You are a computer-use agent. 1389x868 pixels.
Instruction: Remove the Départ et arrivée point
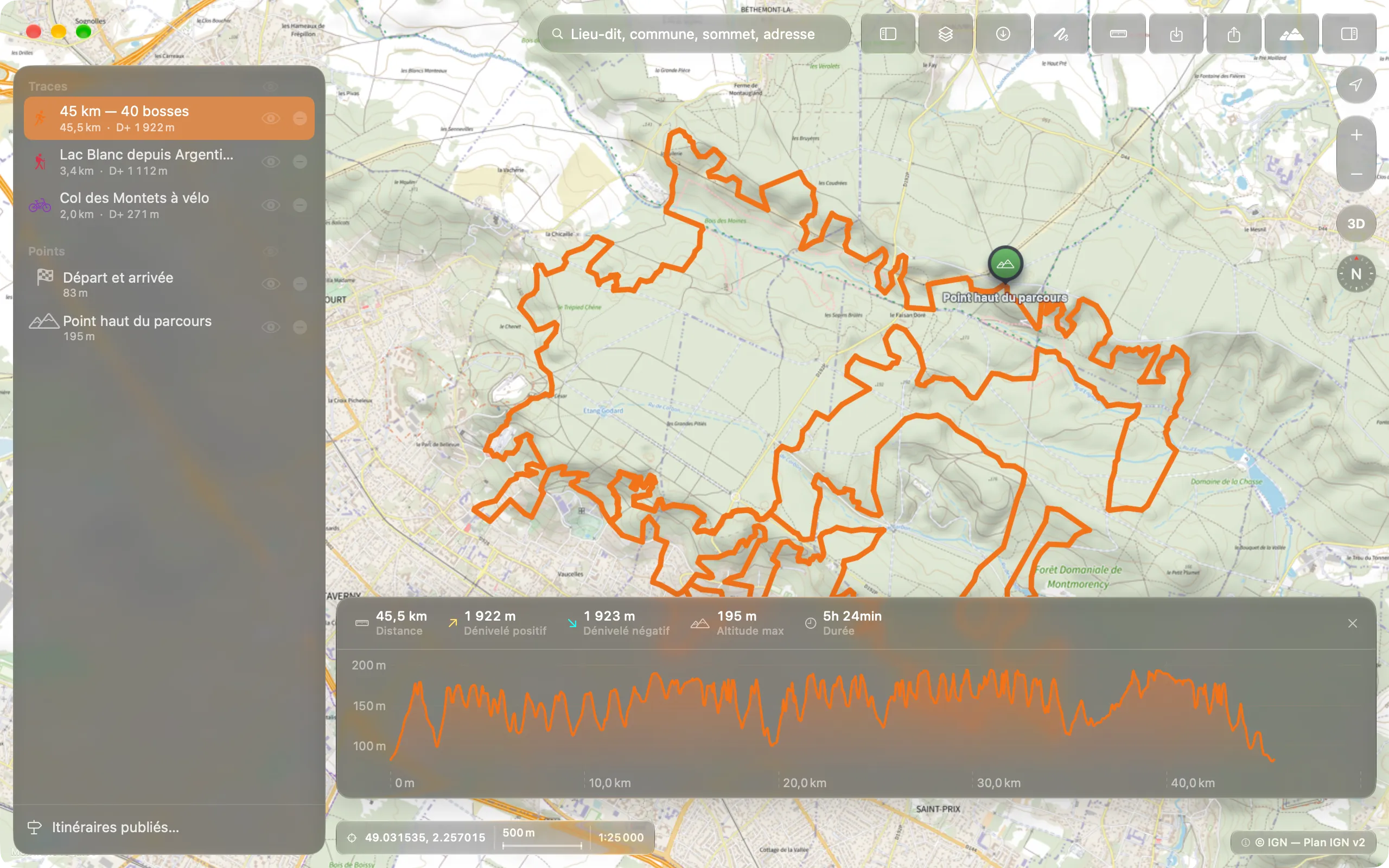300,284
